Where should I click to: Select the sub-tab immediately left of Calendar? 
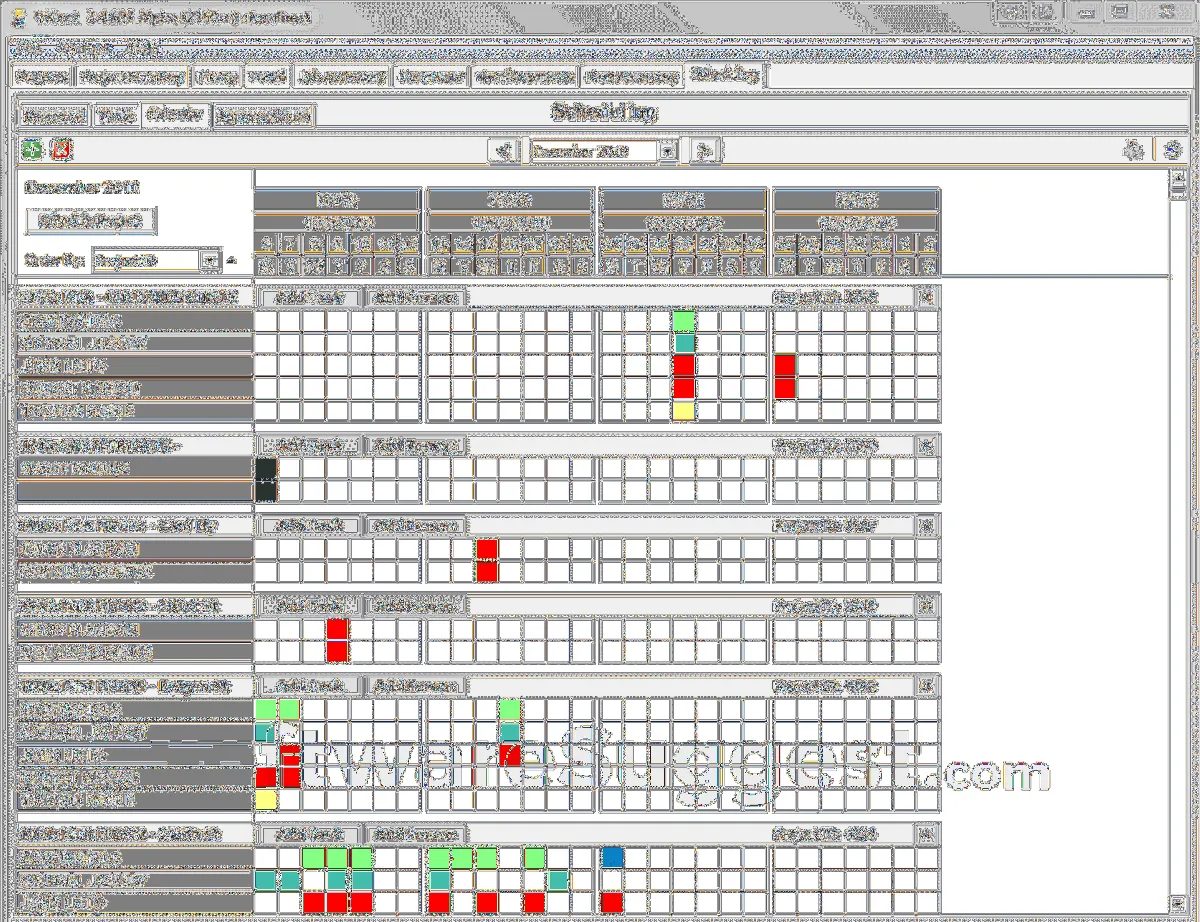(x=116, y=116)
